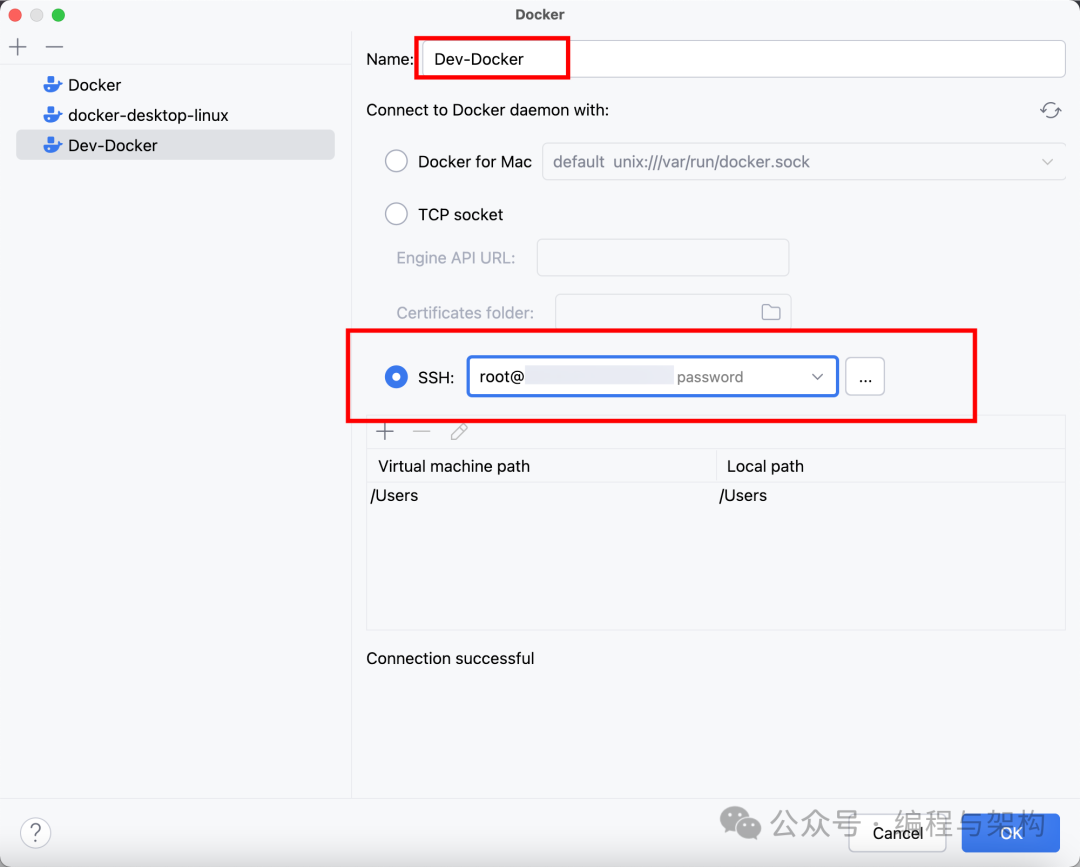1080x867 pixels.
Task: Click the Name input field
Action: [x=744, y=59]
